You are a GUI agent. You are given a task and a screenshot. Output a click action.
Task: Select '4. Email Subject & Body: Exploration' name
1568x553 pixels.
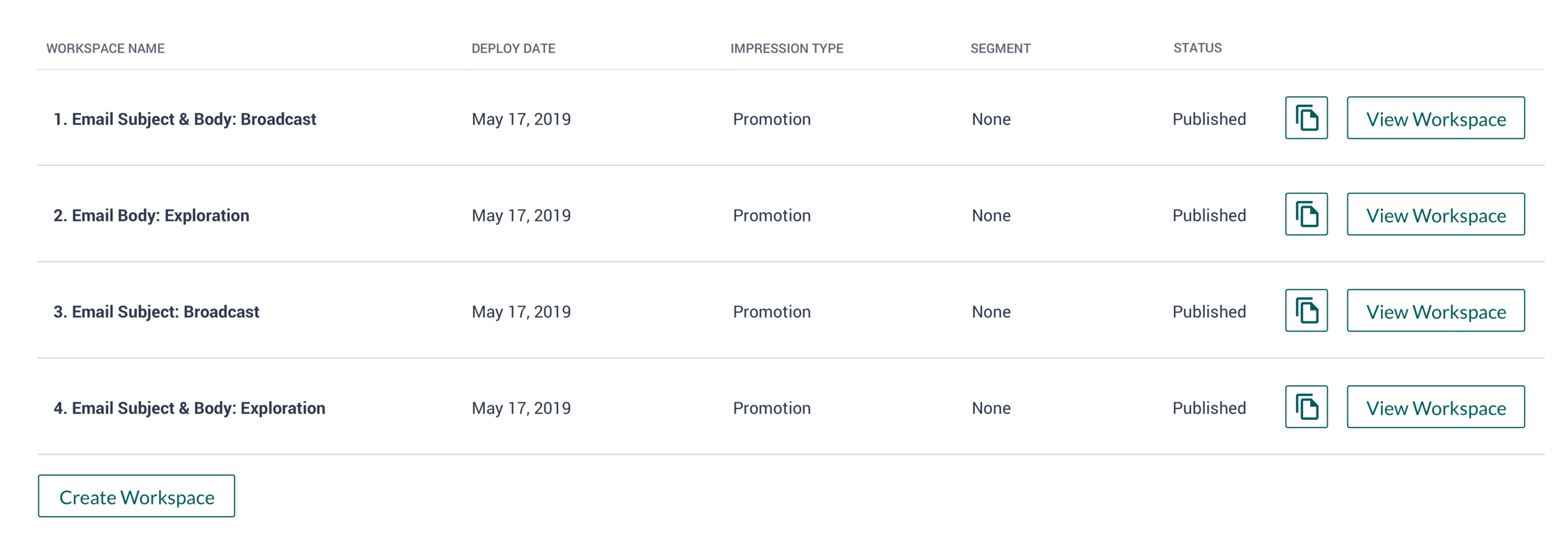[x=189, y=408]
